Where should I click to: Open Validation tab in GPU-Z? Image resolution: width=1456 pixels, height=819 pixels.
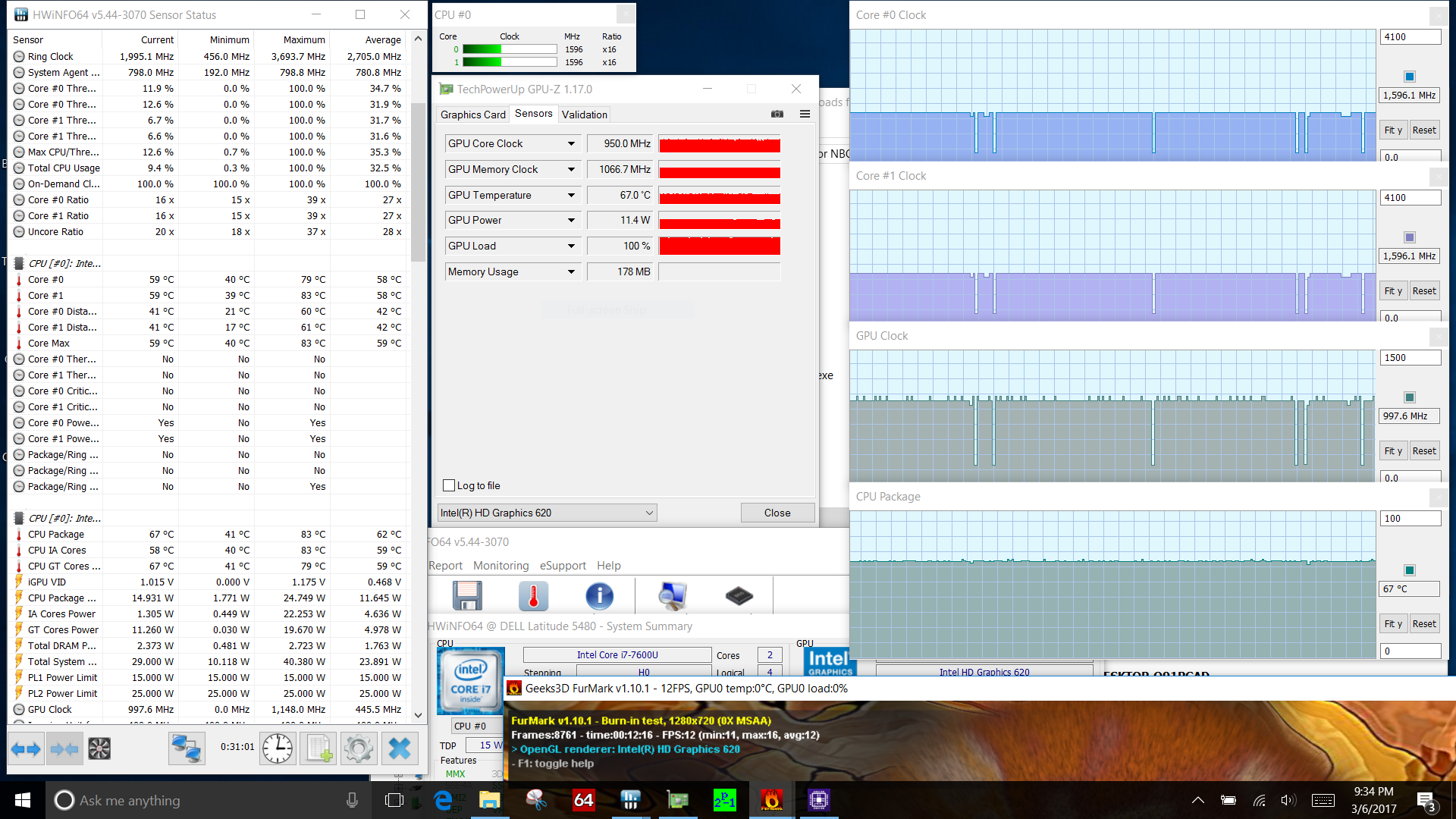pyautogui.click(x=584, y=115)
